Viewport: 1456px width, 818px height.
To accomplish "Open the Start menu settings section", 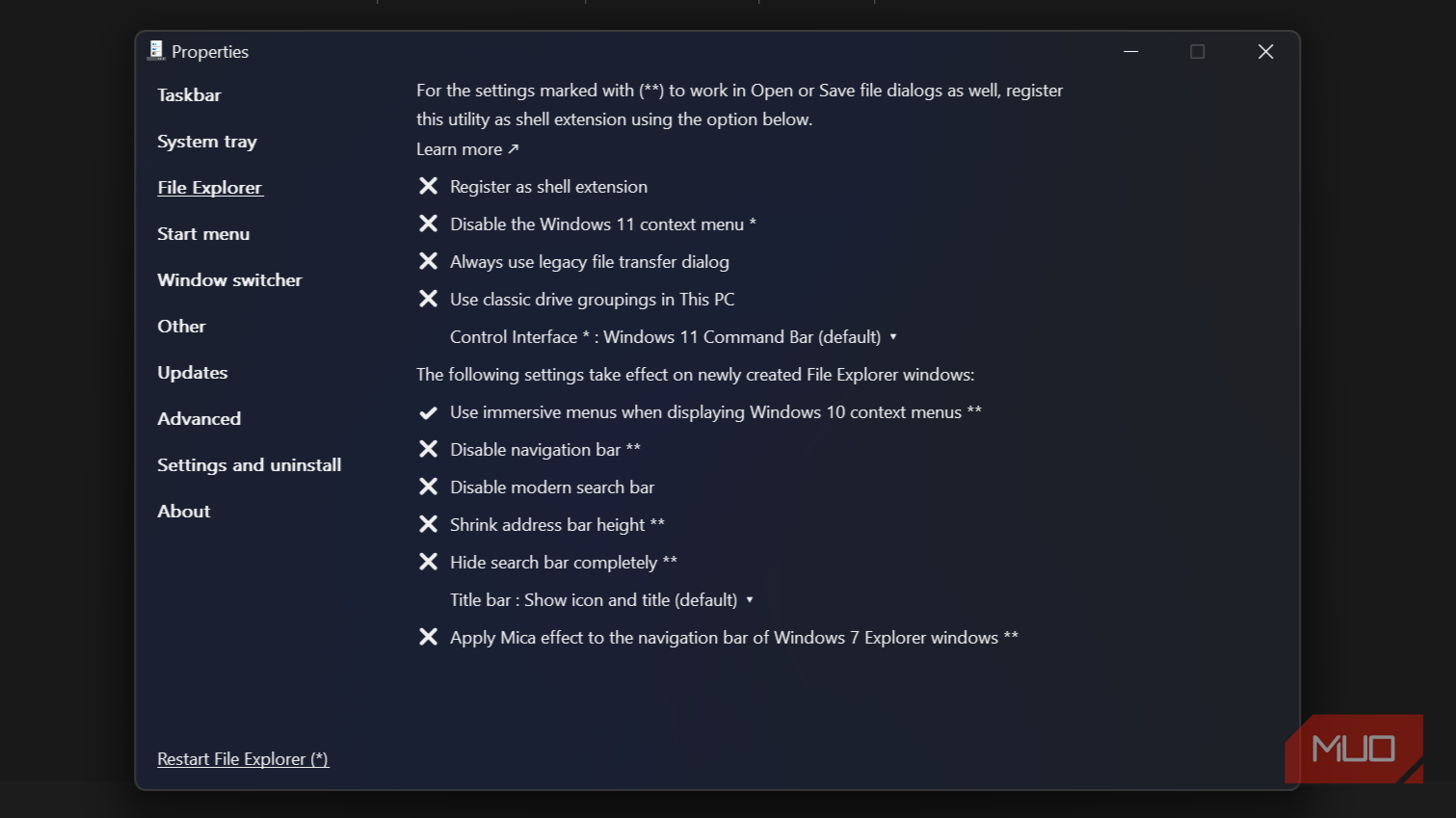I will pos(203,234).
